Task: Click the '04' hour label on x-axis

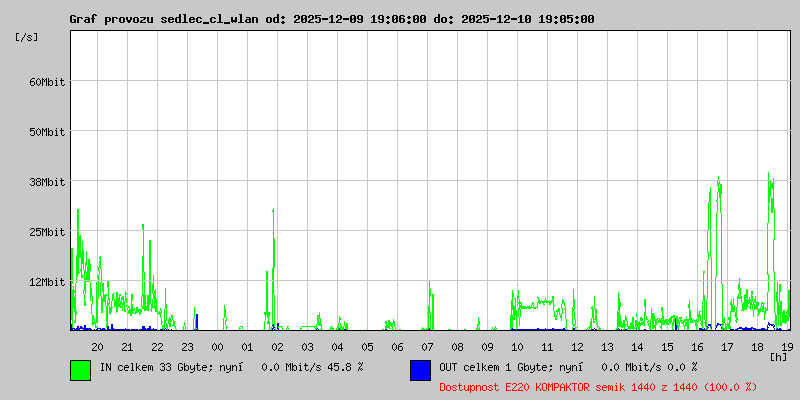Action: [337, 347]
